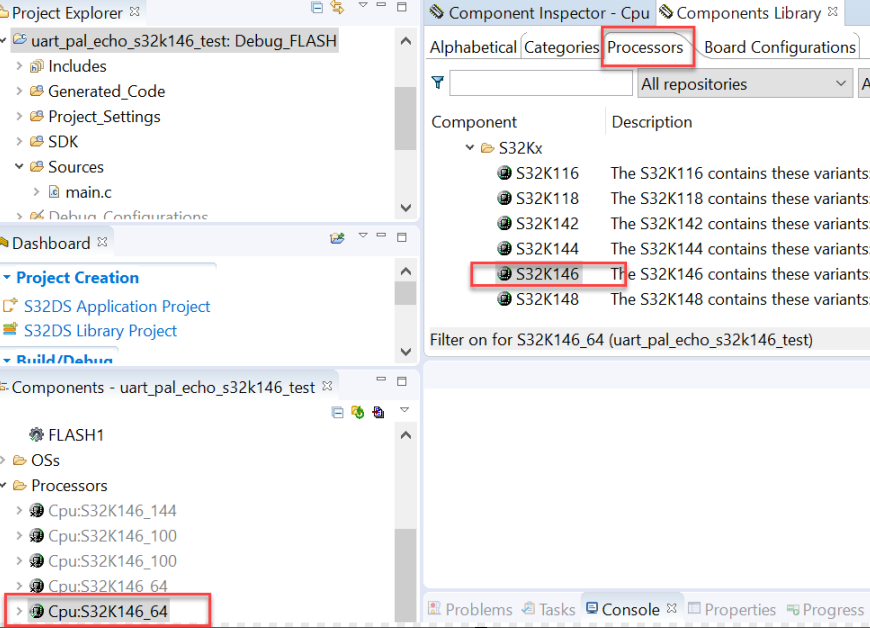Viewport: 870px width, 628px height.
Task: Switch to the Board Configurations tab
Action: [x=777, y=46]
